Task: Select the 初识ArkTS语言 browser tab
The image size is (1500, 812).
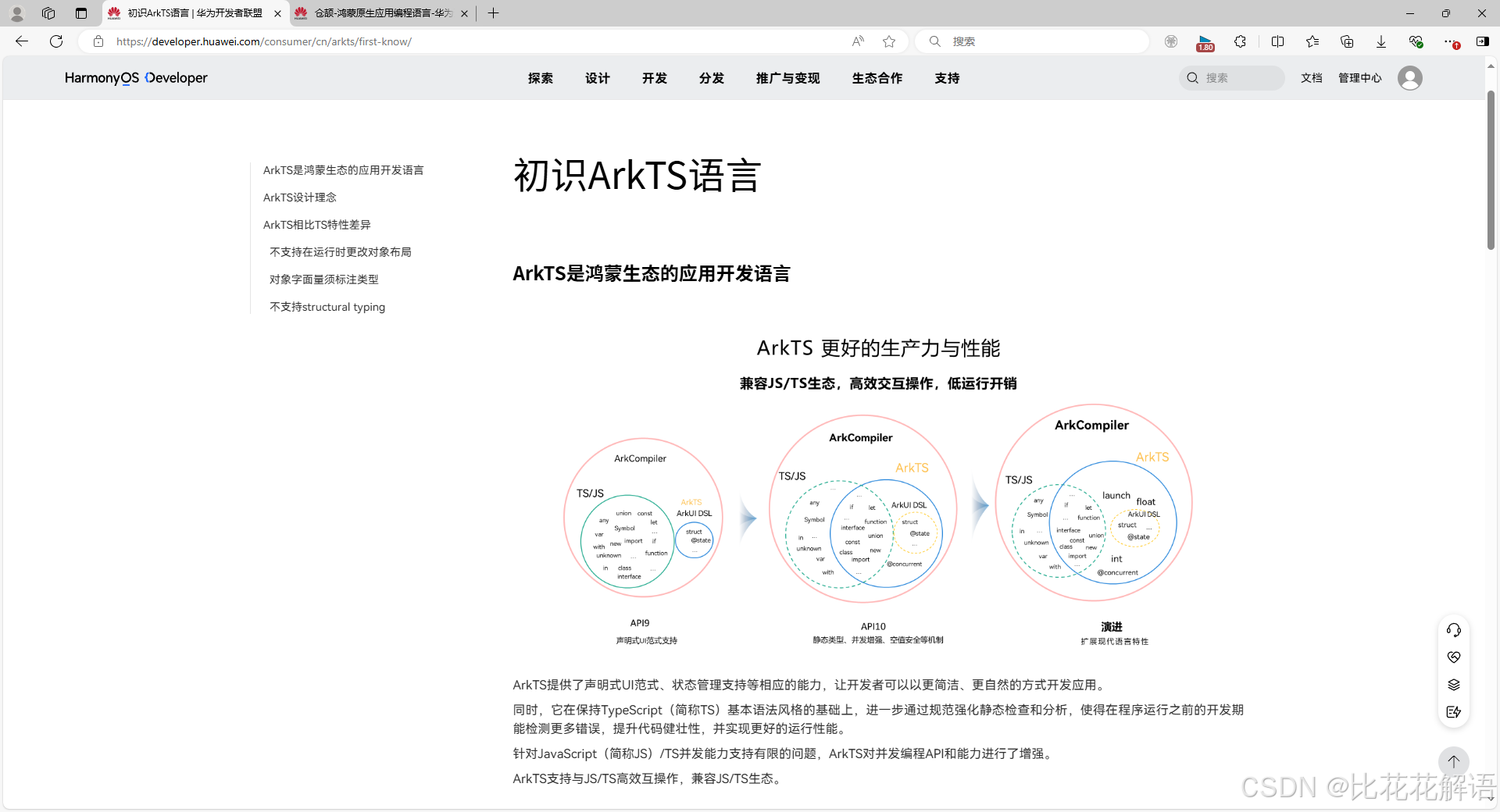Action: click(195, 13)
